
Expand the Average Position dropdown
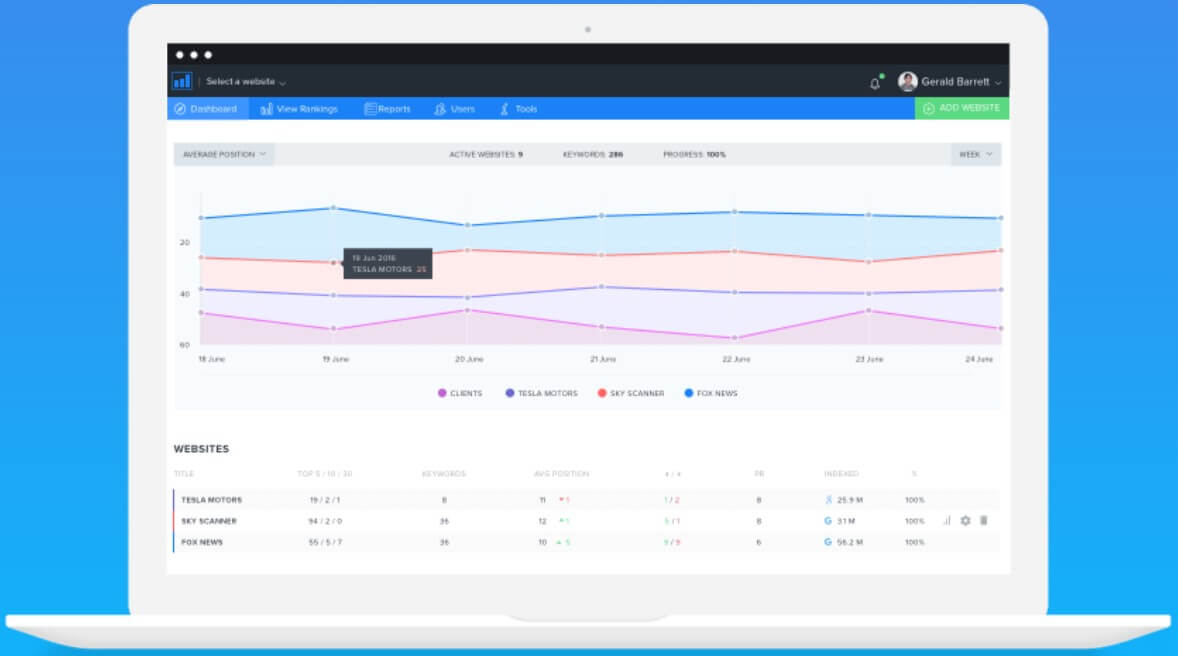[x=224, y=154]
